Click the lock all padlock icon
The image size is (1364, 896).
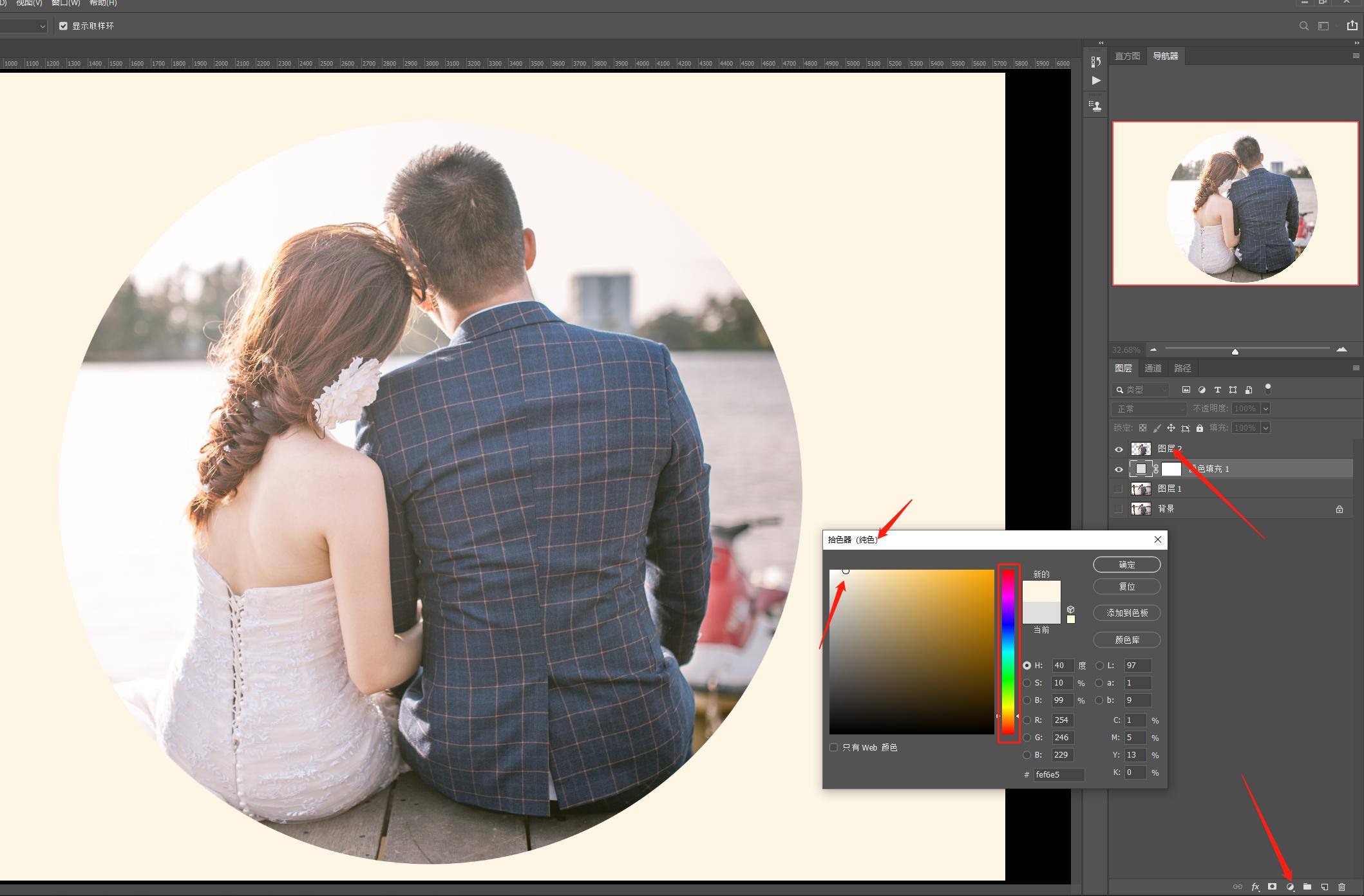pos(1200,428)
